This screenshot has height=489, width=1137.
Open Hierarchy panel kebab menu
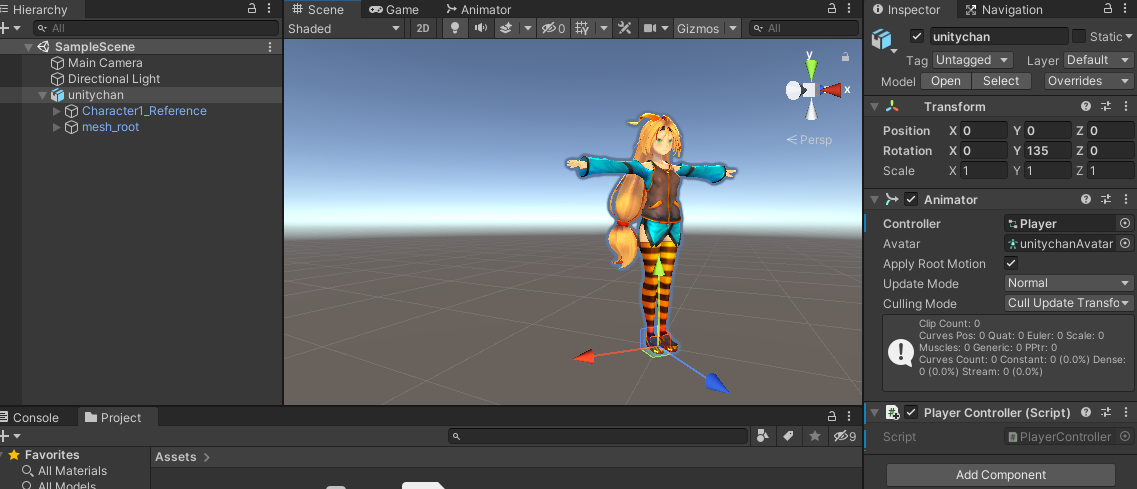270,9
